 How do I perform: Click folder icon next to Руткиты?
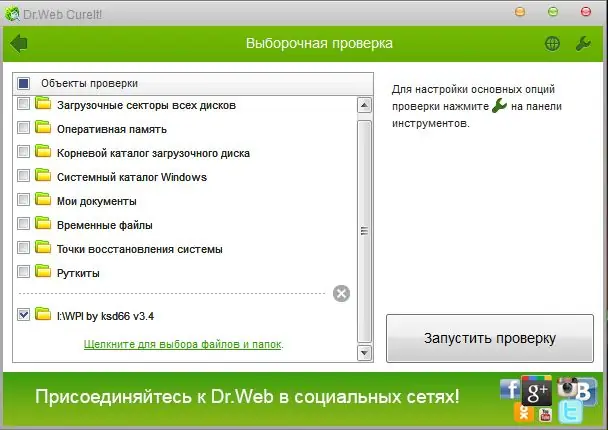(43, 271)
